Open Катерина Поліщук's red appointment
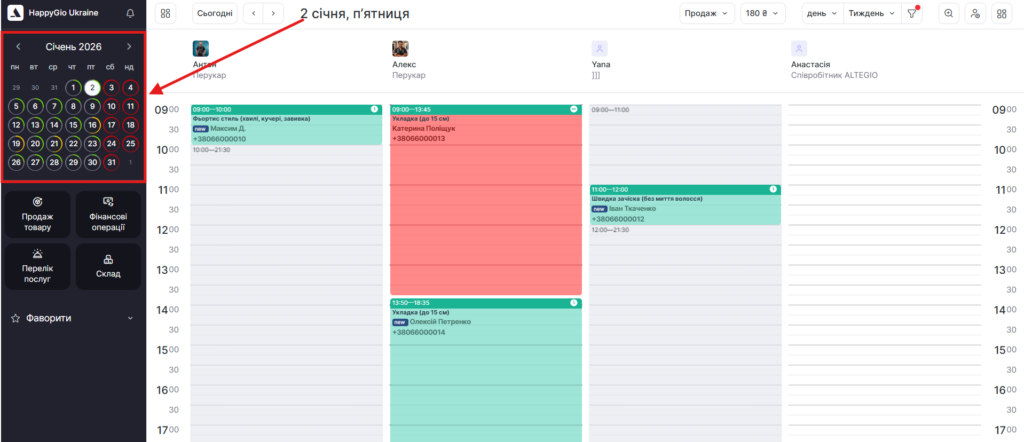Screen dimensions: 1024x442 (x=485, y=210)
